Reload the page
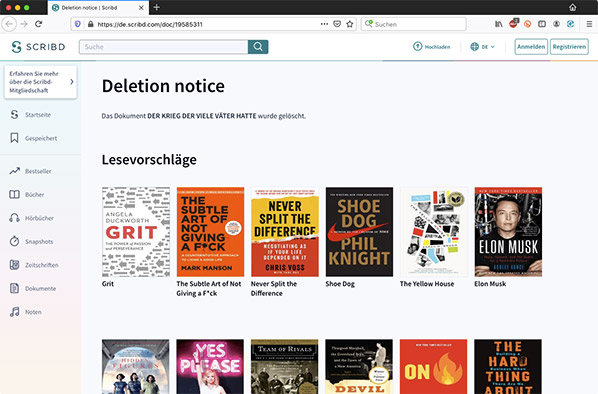Image resolution: width=598 pixels, height=394 pixels. [x=39, y=24]
